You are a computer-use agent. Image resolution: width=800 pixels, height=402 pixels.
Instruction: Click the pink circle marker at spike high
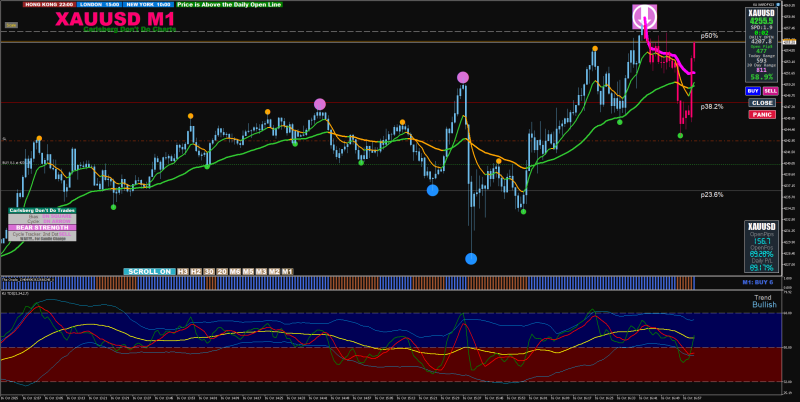coord(463,78)
